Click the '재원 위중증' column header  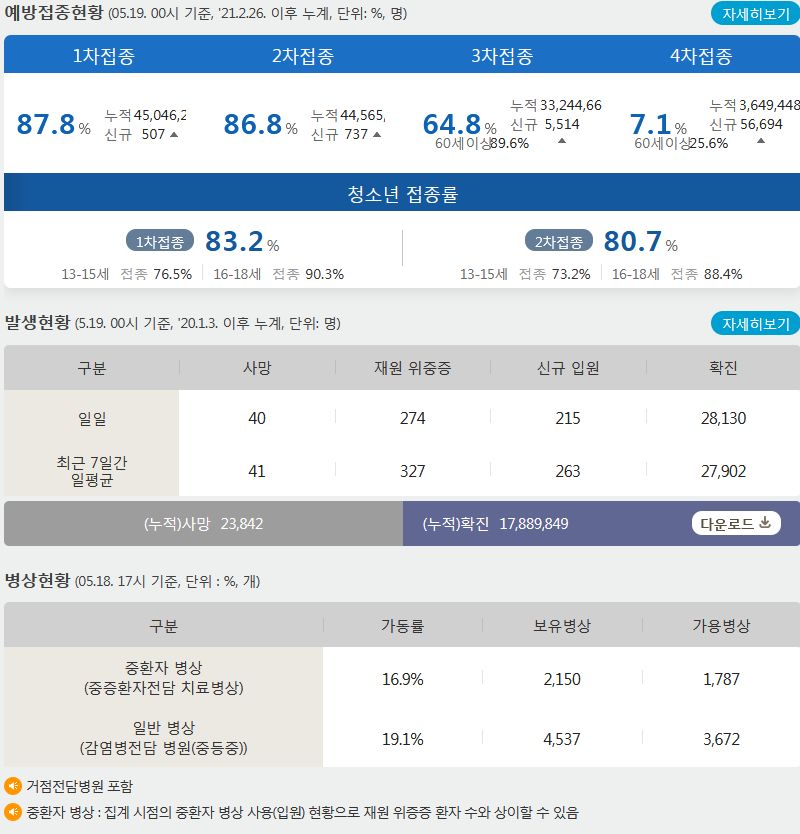tap(412, 368)
